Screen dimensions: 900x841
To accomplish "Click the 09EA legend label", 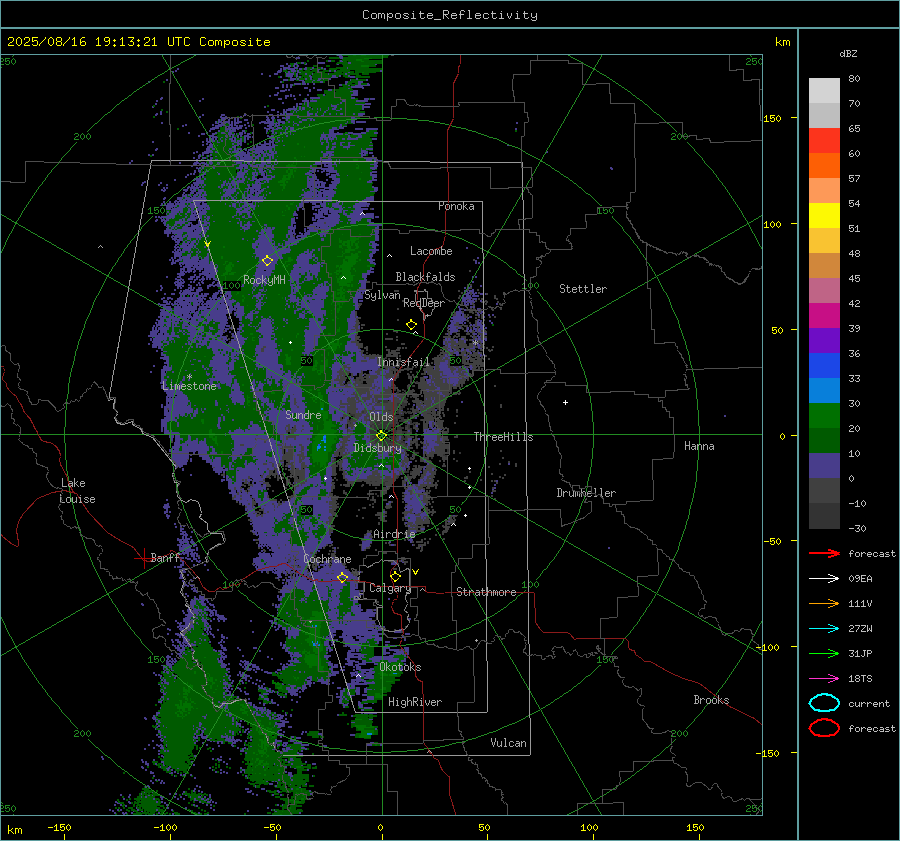I will 860,579.
